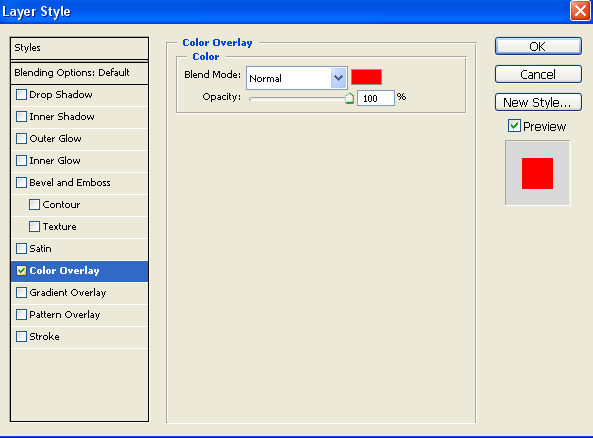
Task: Enable the Outer Glow effect checkbox
Action: (22, 138)
